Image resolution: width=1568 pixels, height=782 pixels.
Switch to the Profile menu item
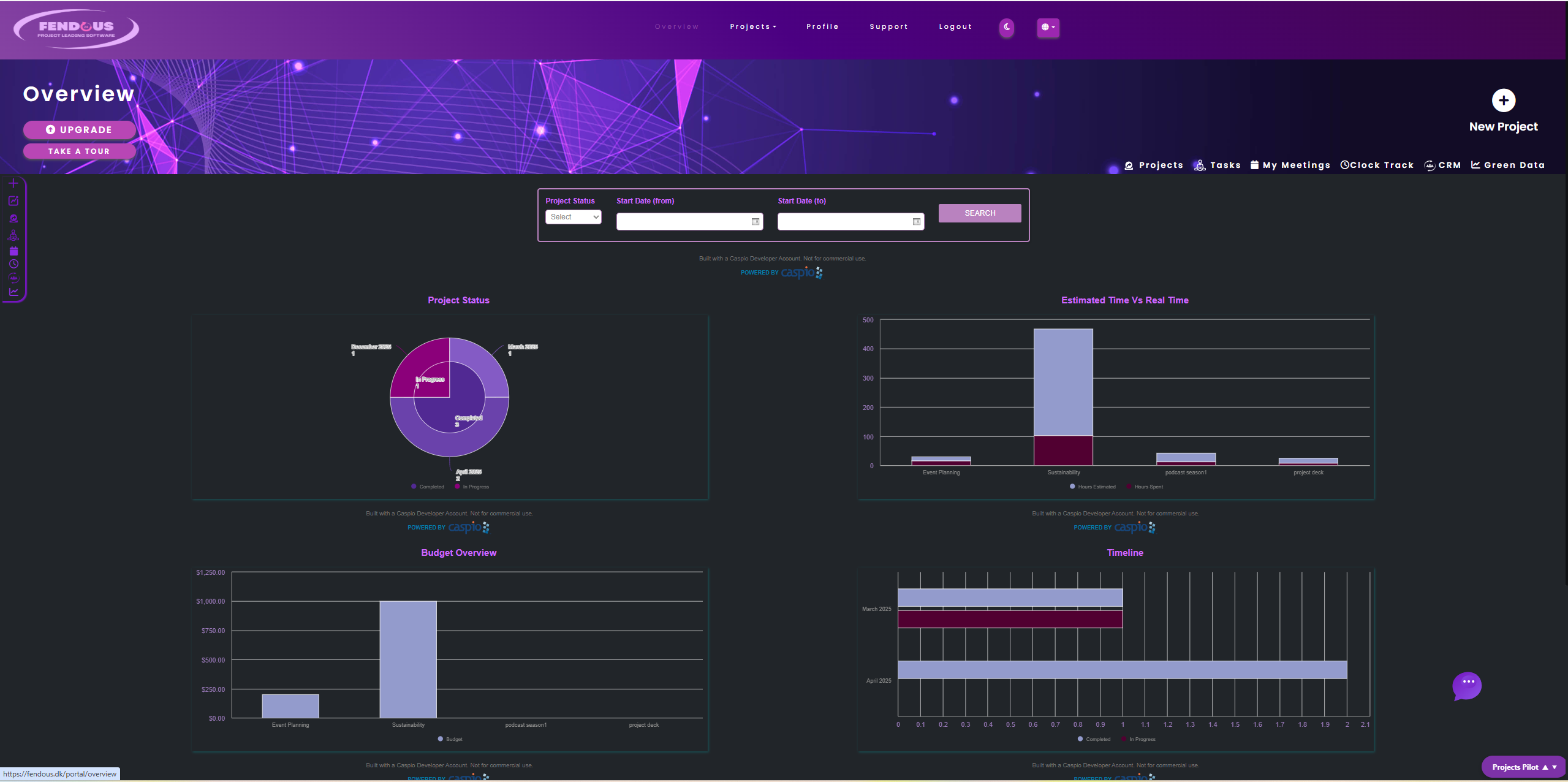(x=822, y=26)
